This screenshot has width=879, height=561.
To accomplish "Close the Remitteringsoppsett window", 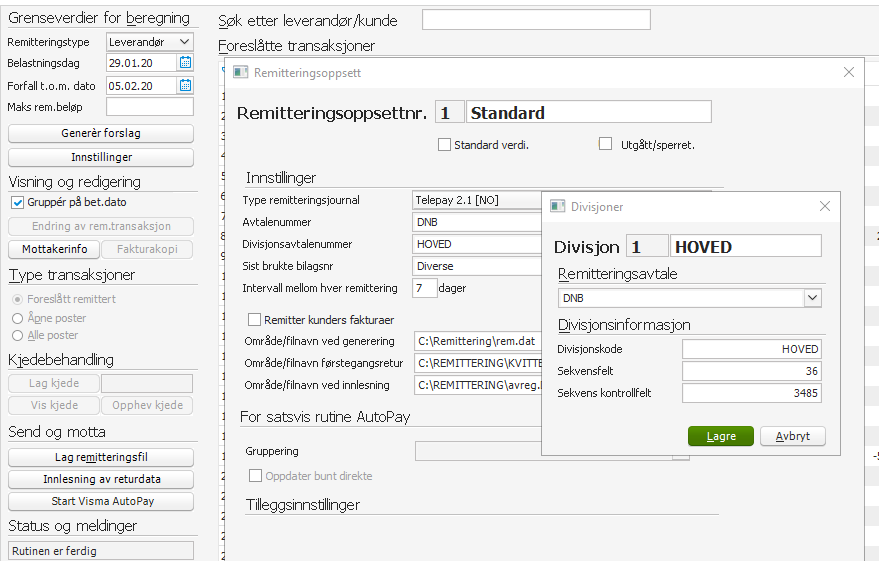I will (849, 72).
